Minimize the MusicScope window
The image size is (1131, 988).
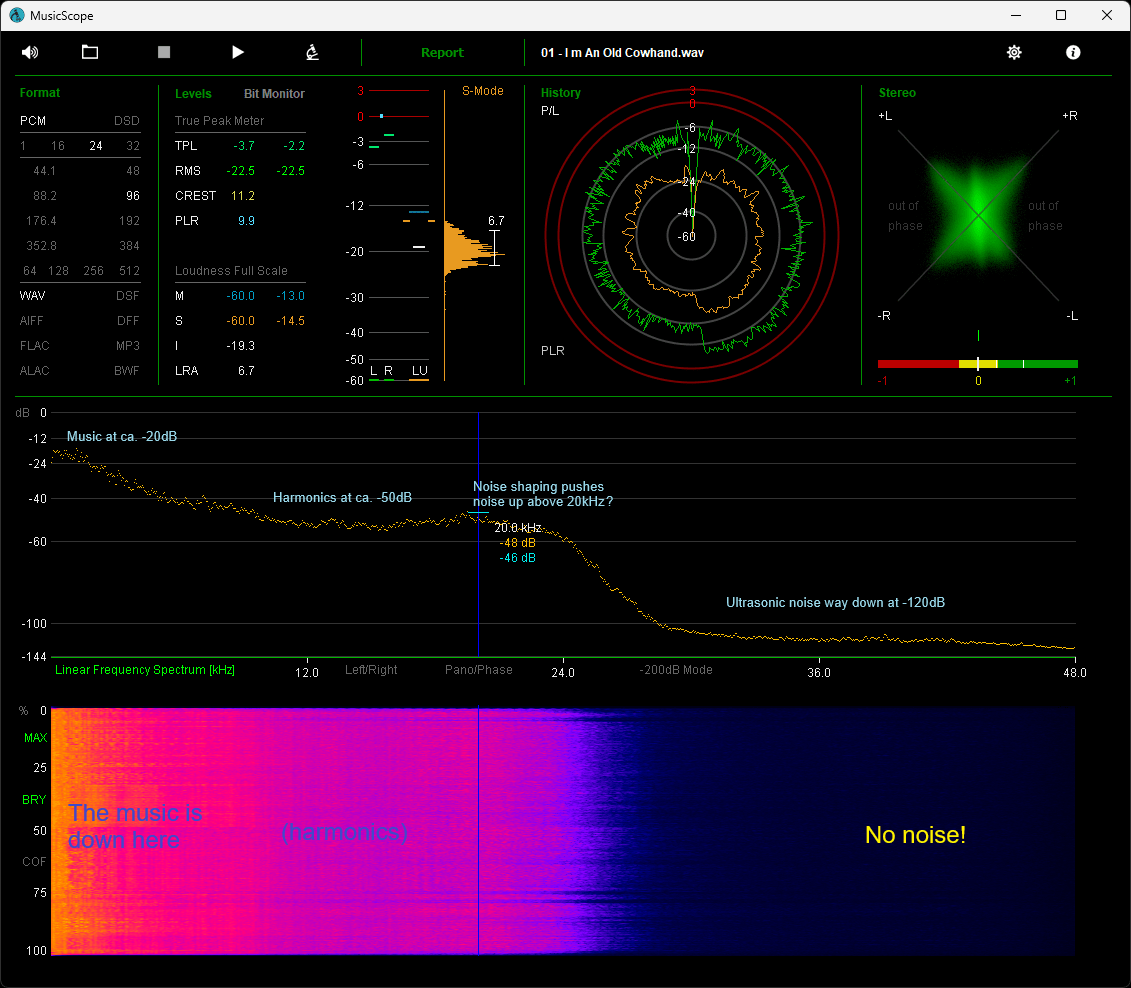1016,15
